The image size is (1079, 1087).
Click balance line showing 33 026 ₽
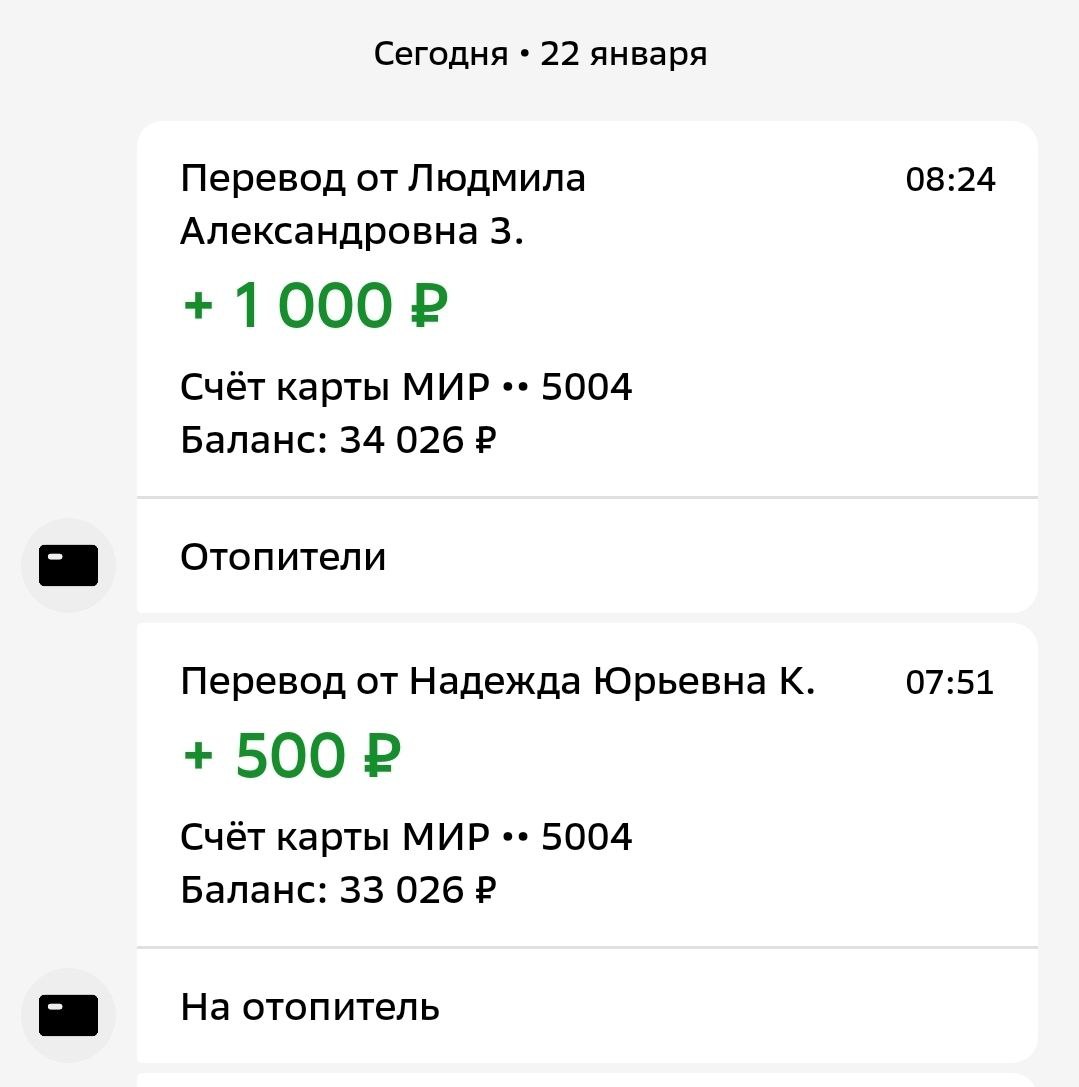(338, 889)
